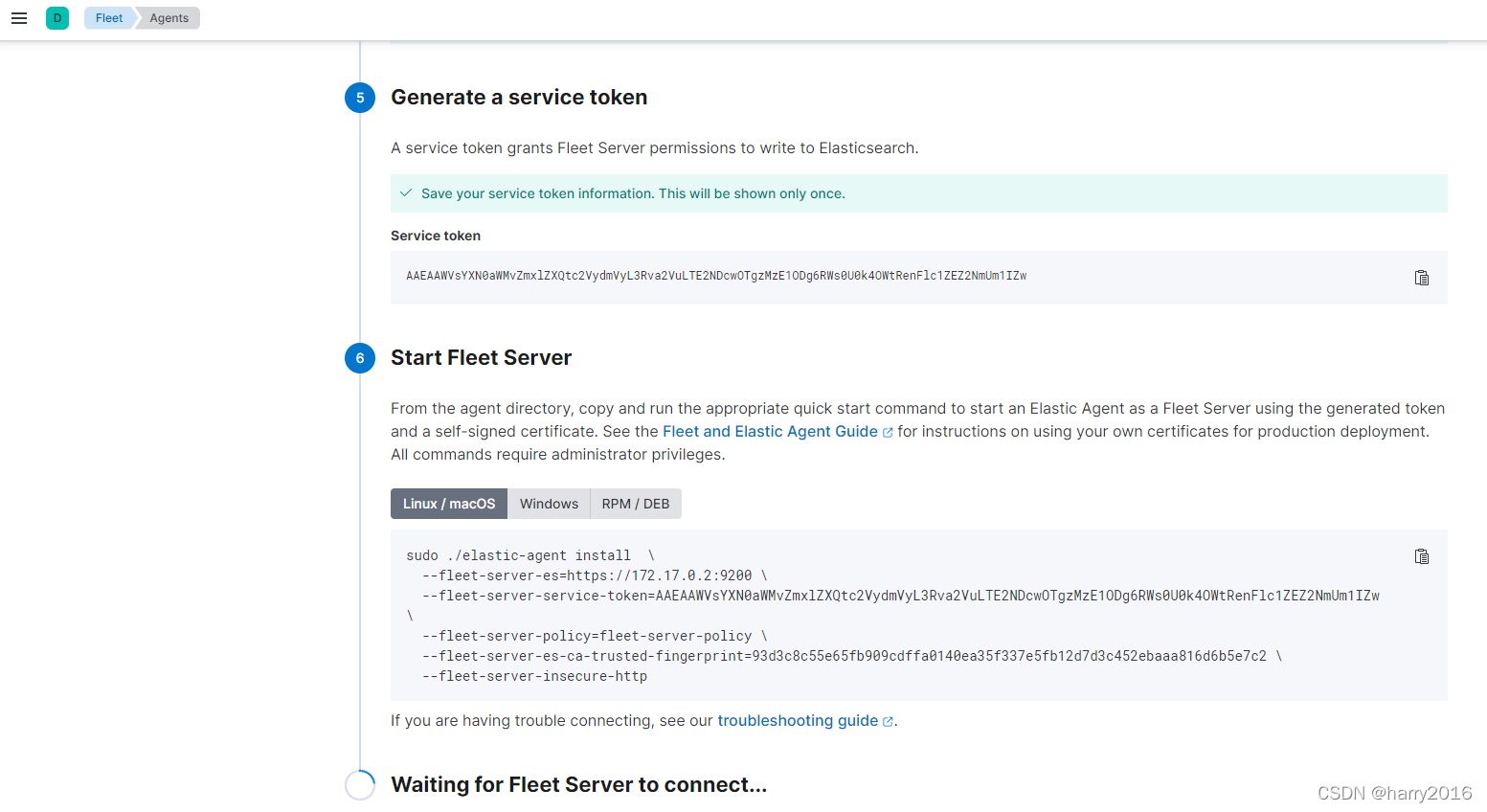Click the --fleet-server-service-token line

[x=901, y=596]
